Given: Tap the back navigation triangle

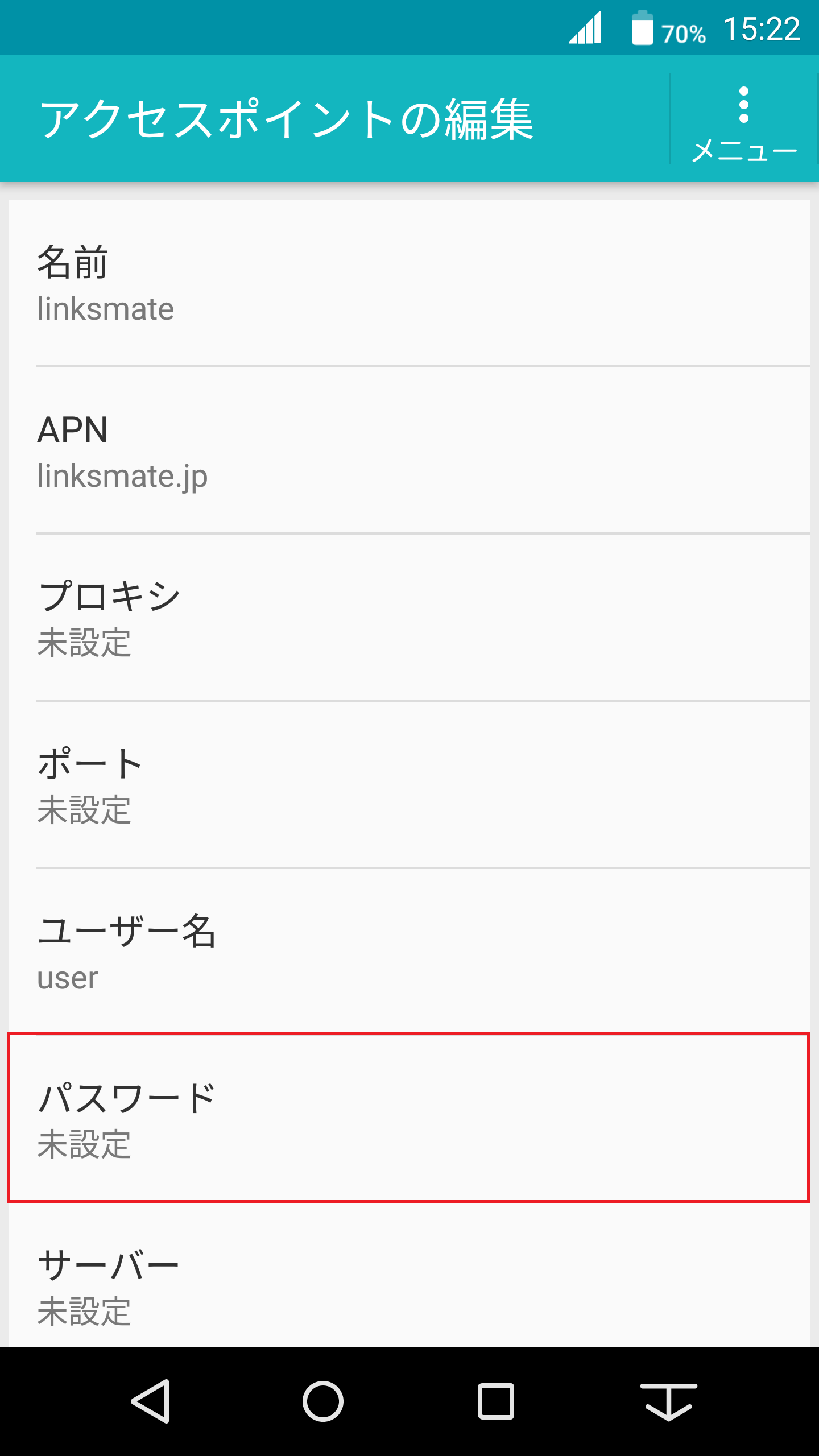Looking at the screenshot, I should [x=150, y=1401].
